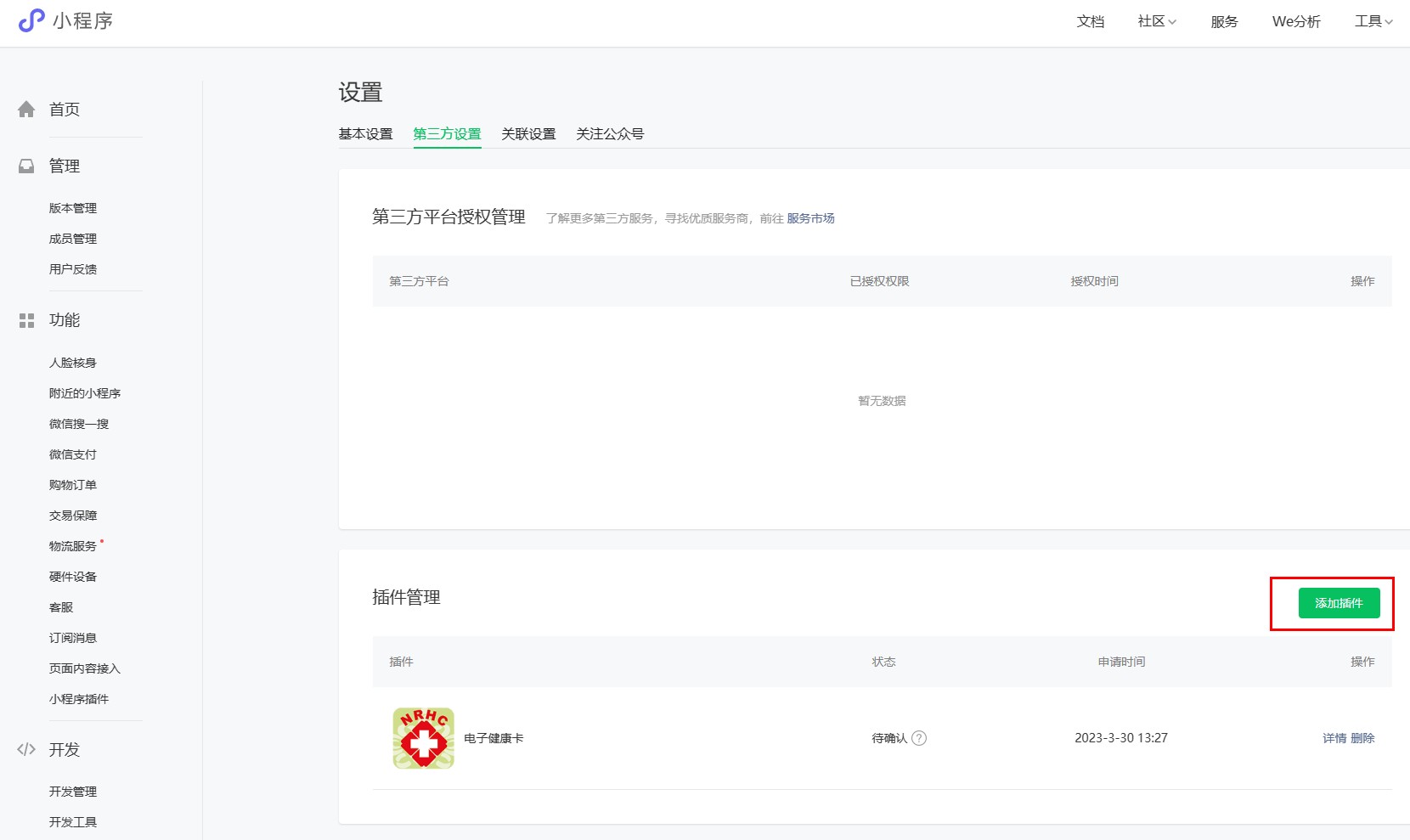Open the 服务市场 link
1410x840 pixels.
click(810, 218)
